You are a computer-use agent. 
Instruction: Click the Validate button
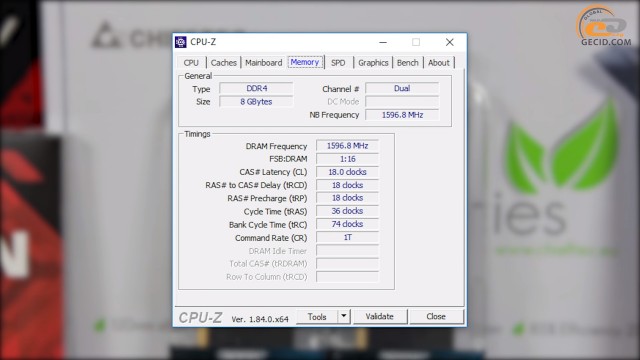[x=380, y=317]
